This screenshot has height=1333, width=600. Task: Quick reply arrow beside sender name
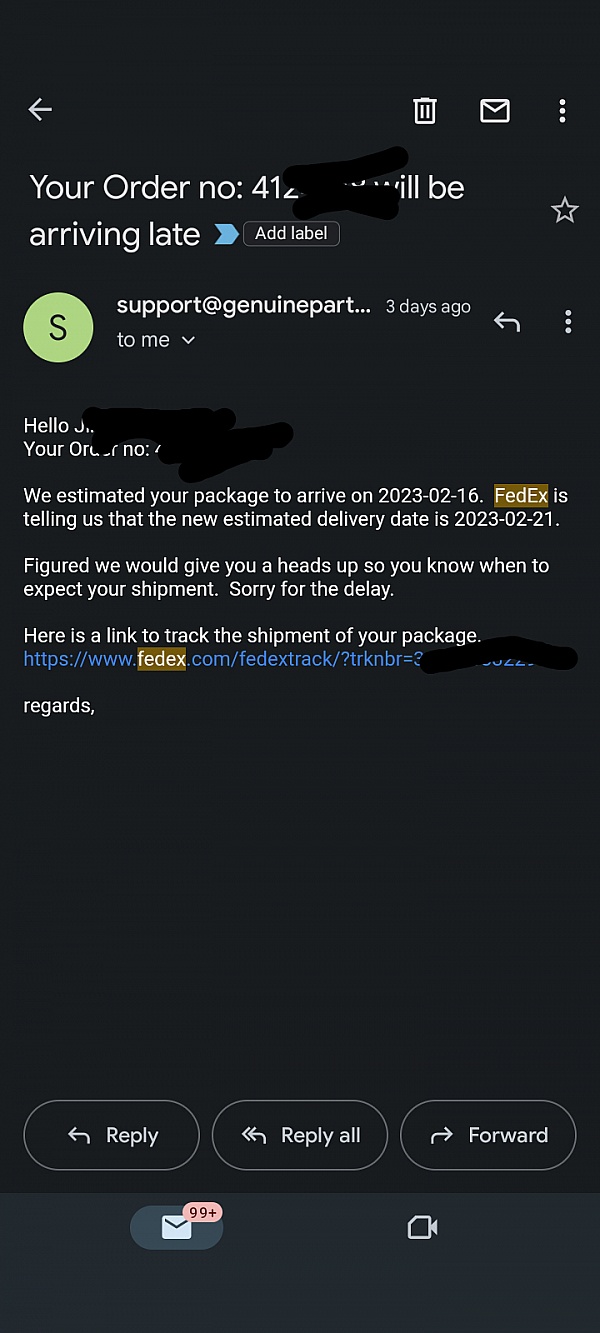click(x=507, y=322)
